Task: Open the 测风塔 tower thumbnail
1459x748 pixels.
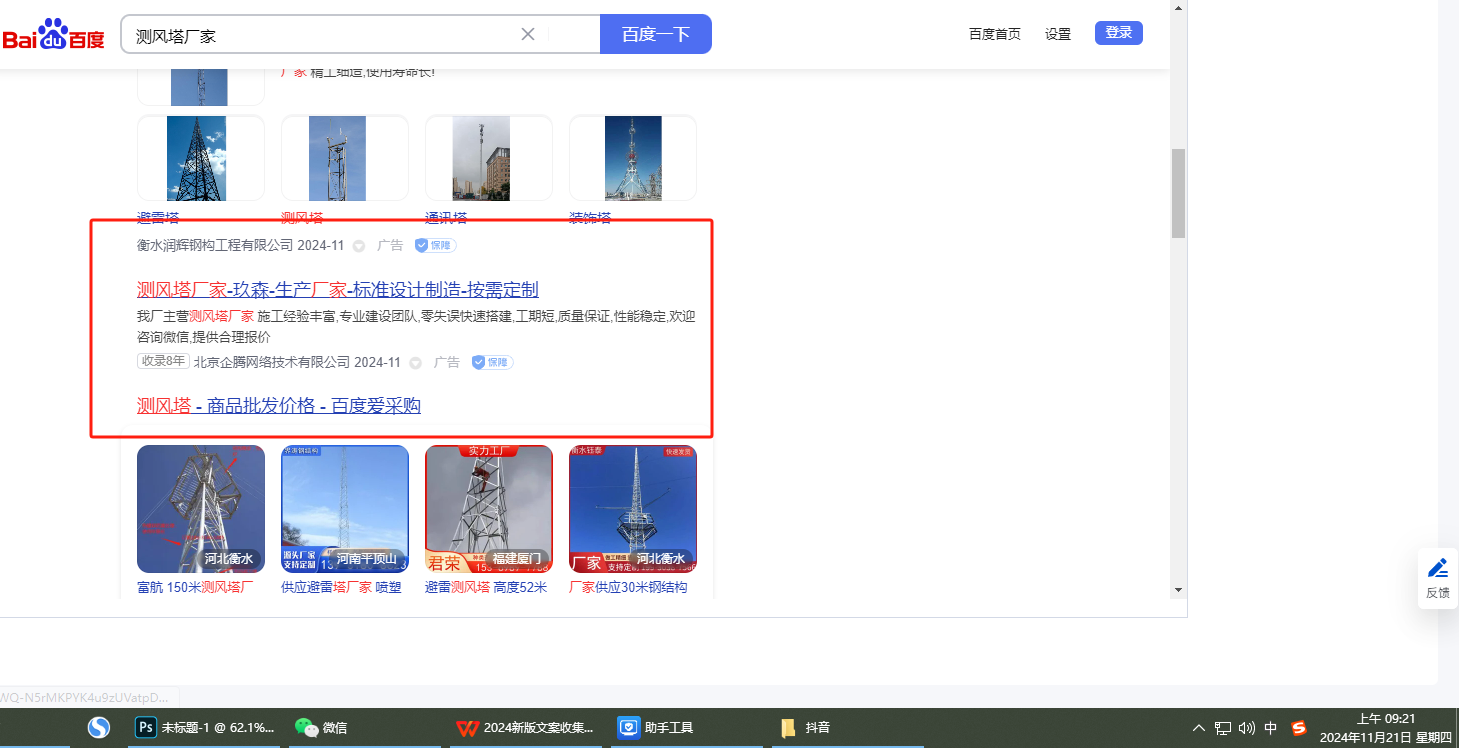Action: coord(345,158)
